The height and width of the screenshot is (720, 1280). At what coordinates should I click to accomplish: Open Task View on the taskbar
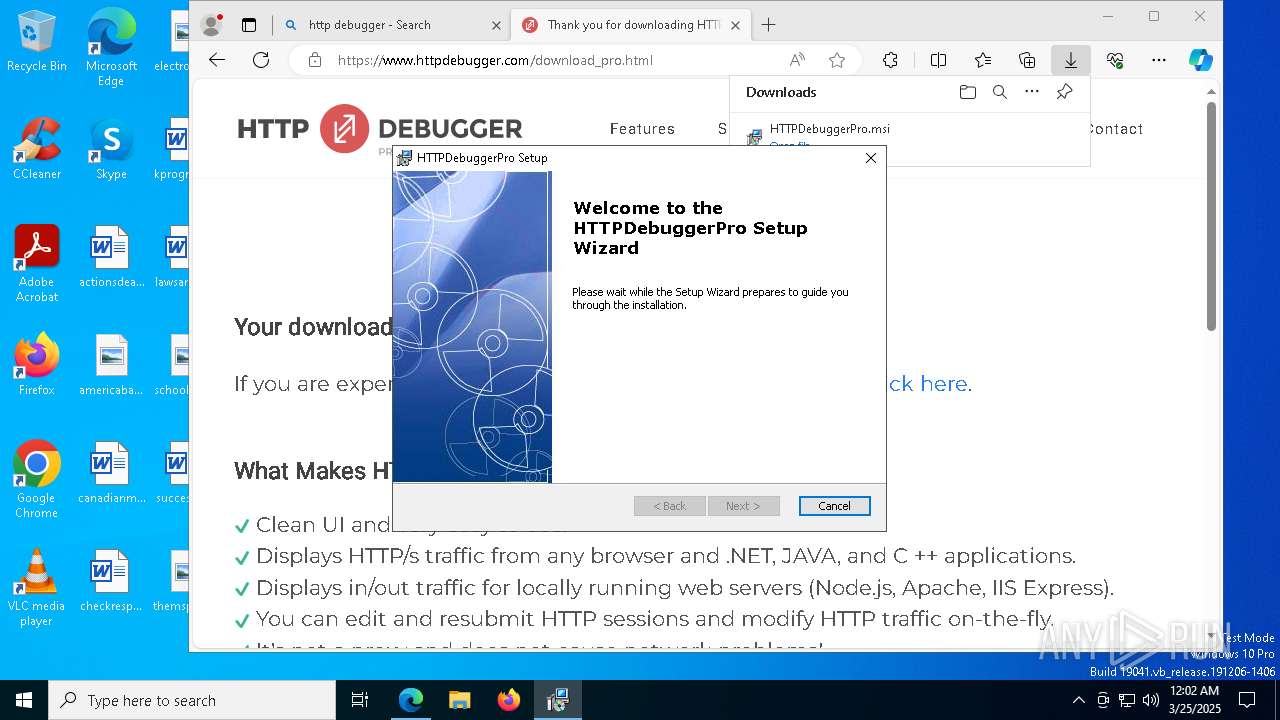(360, 700)
